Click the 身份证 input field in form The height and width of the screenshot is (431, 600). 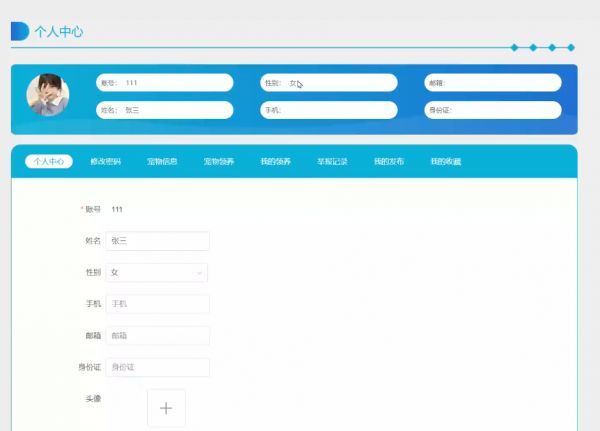157,367
